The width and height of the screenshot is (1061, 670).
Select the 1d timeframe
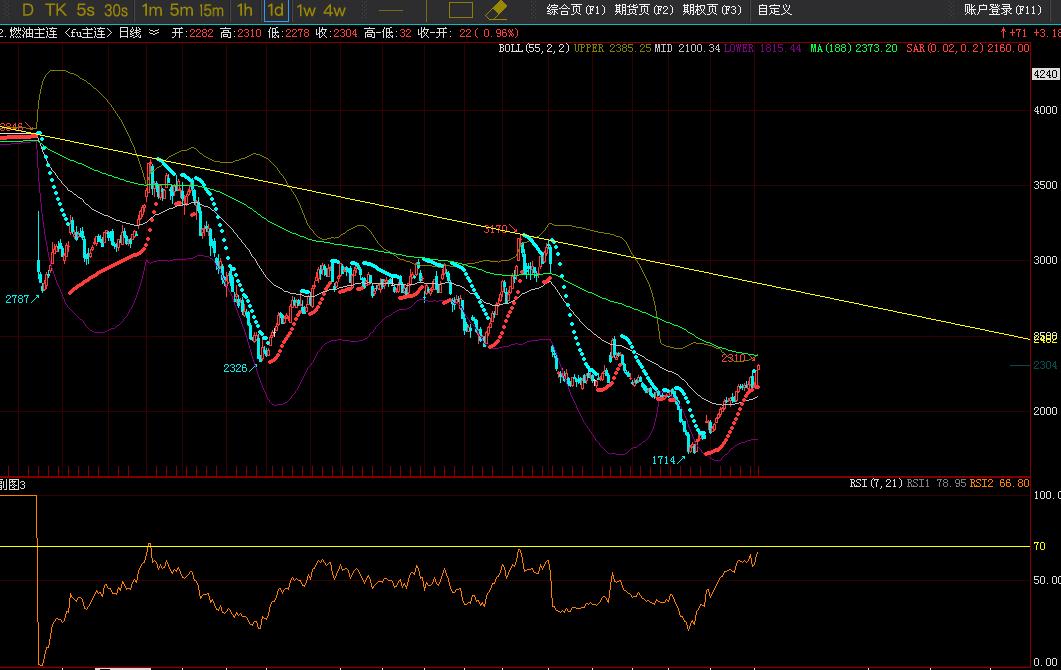coord(275,10)
